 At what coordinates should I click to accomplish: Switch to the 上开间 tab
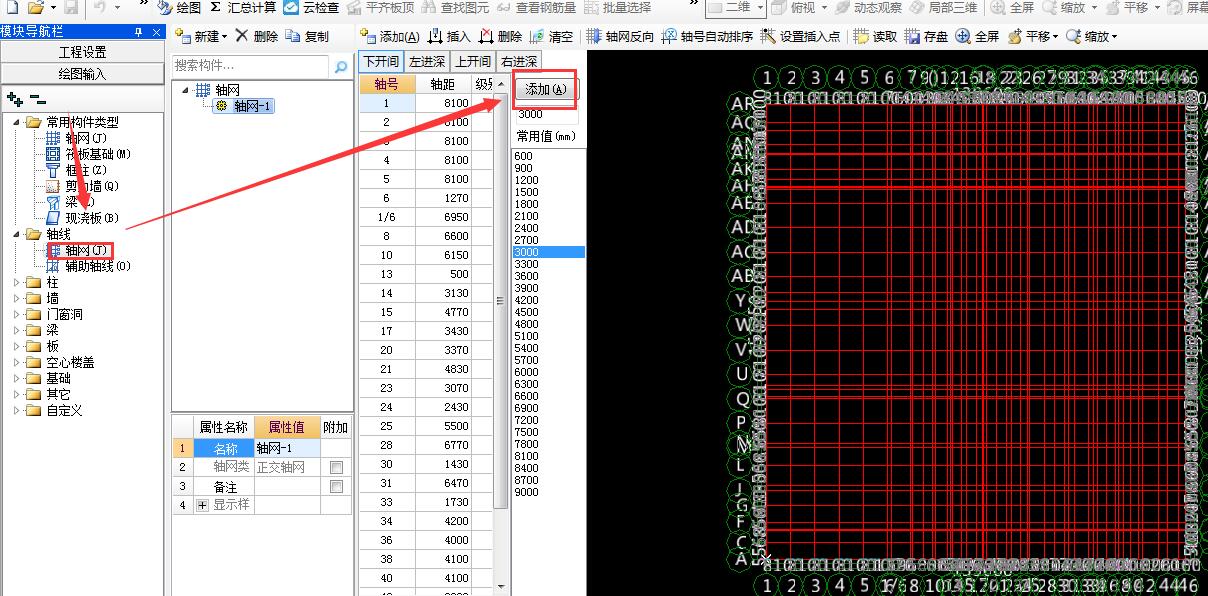tap(472, 62)
